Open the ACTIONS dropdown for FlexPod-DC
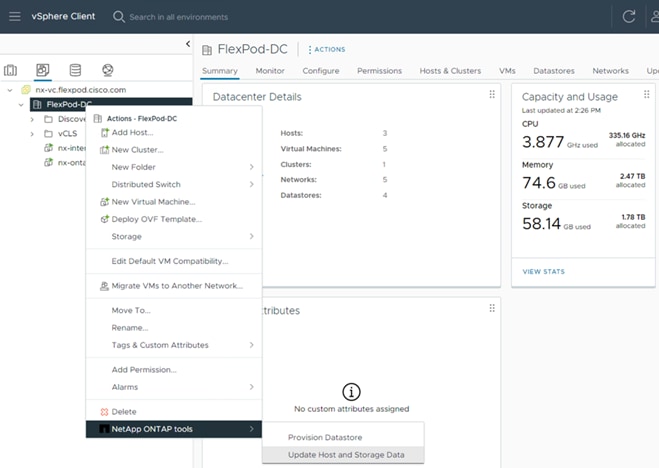The image size is (659, 468). click(x=328, y=49)
